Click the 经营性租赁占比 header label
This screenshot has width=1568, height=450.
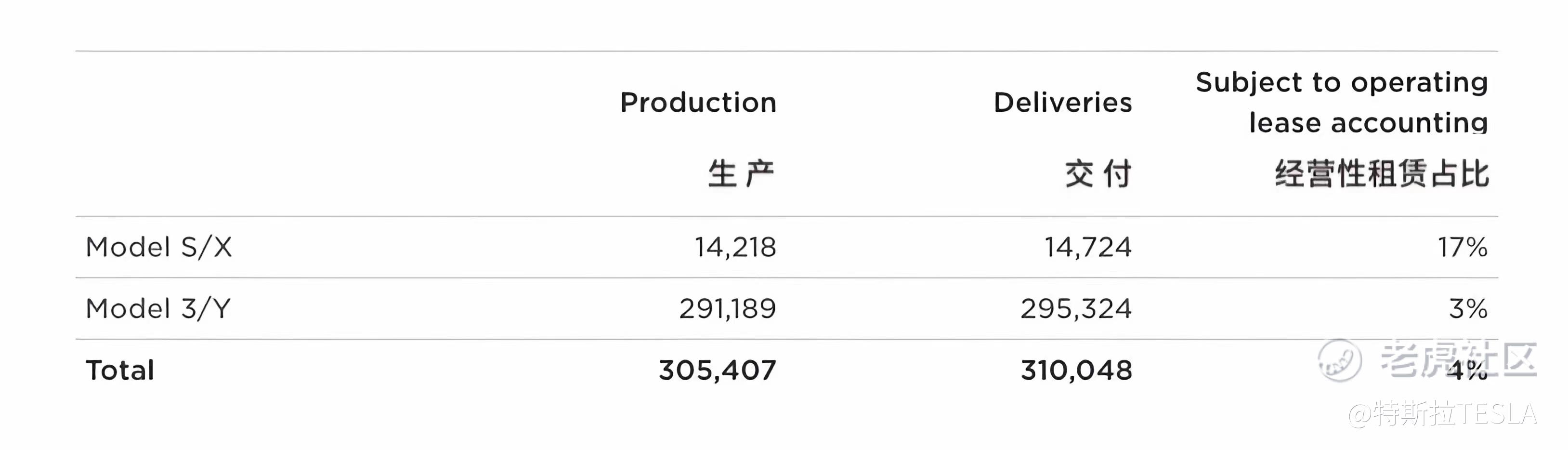coord(1381,174)
